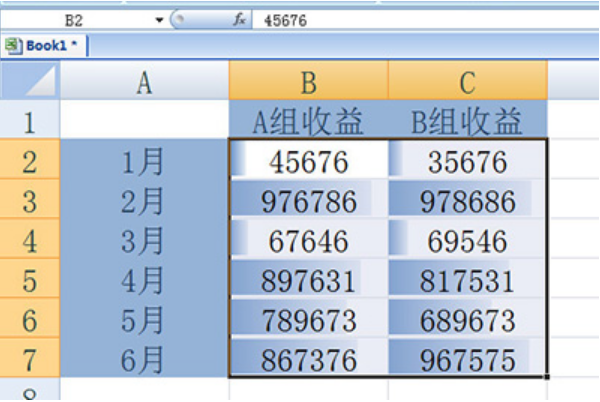Viewport: 600px width, 402px height.
Task: Select column B header
Action: coord(308,81)
